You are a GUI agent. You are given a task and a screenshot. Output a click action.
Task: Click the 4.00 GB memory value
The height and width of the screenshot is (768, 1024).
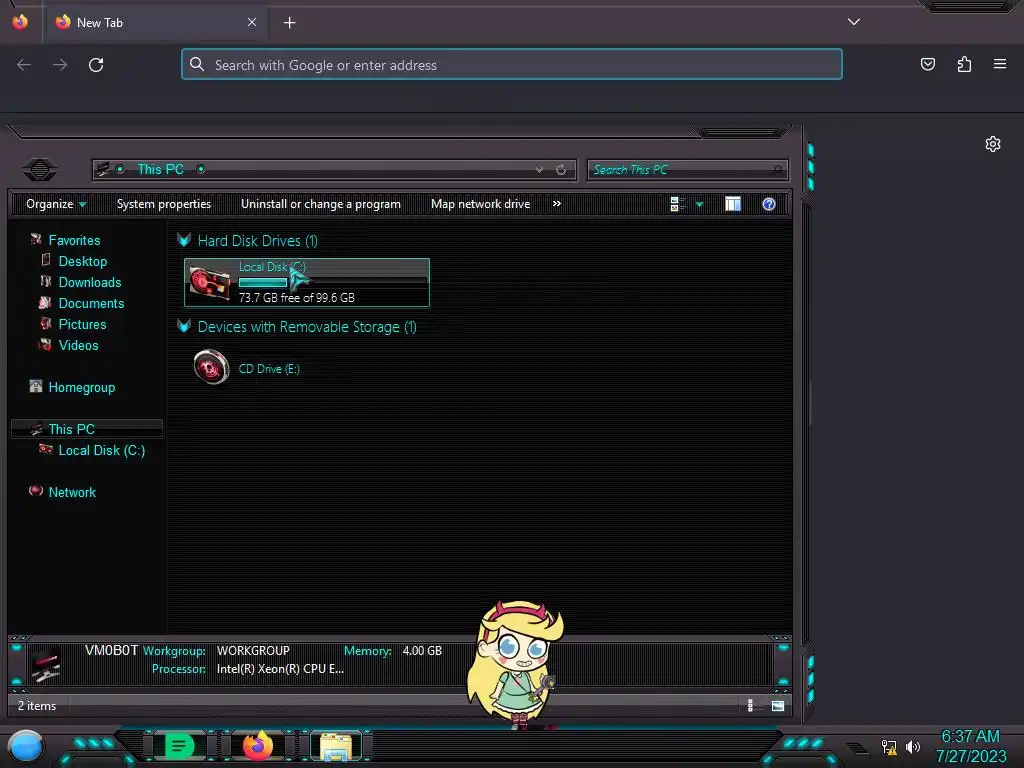[x=422, y=650]
